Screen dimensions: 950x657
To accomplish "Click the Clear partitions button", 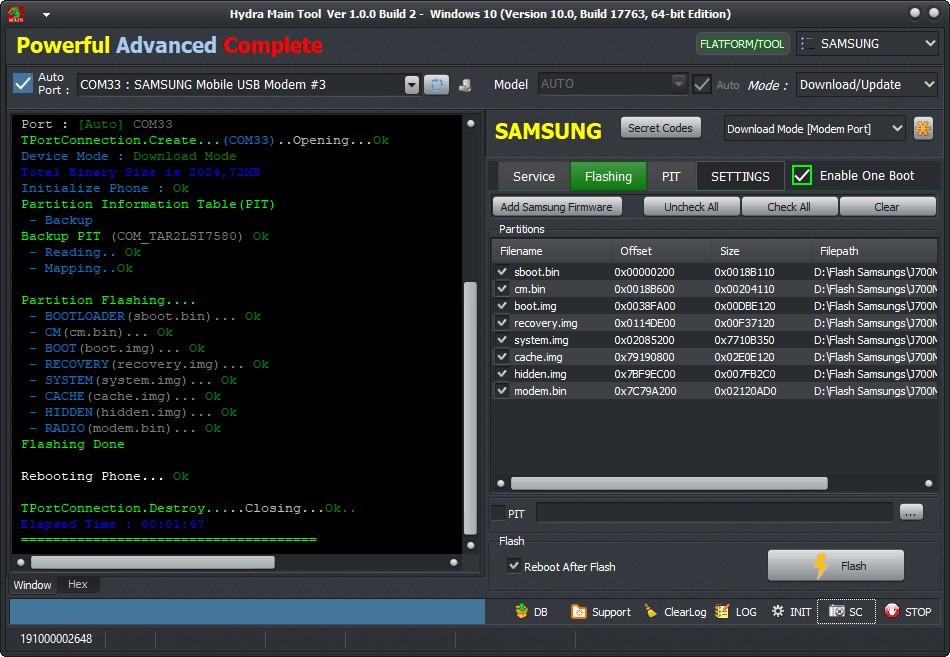I will (887, 207).
